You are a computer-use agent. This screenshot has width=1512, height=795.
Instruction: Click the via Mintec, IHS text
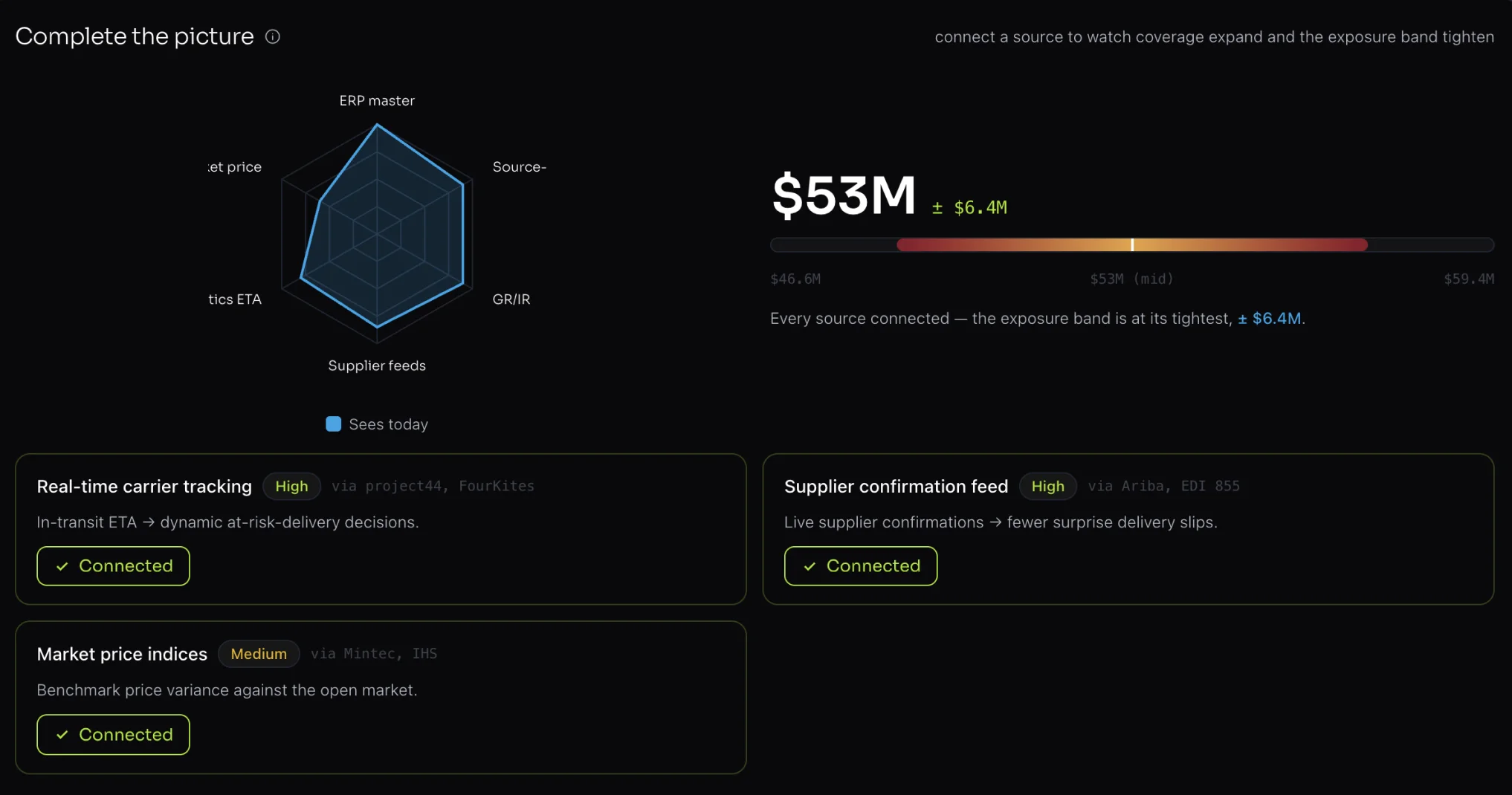[x=374, y=654]
